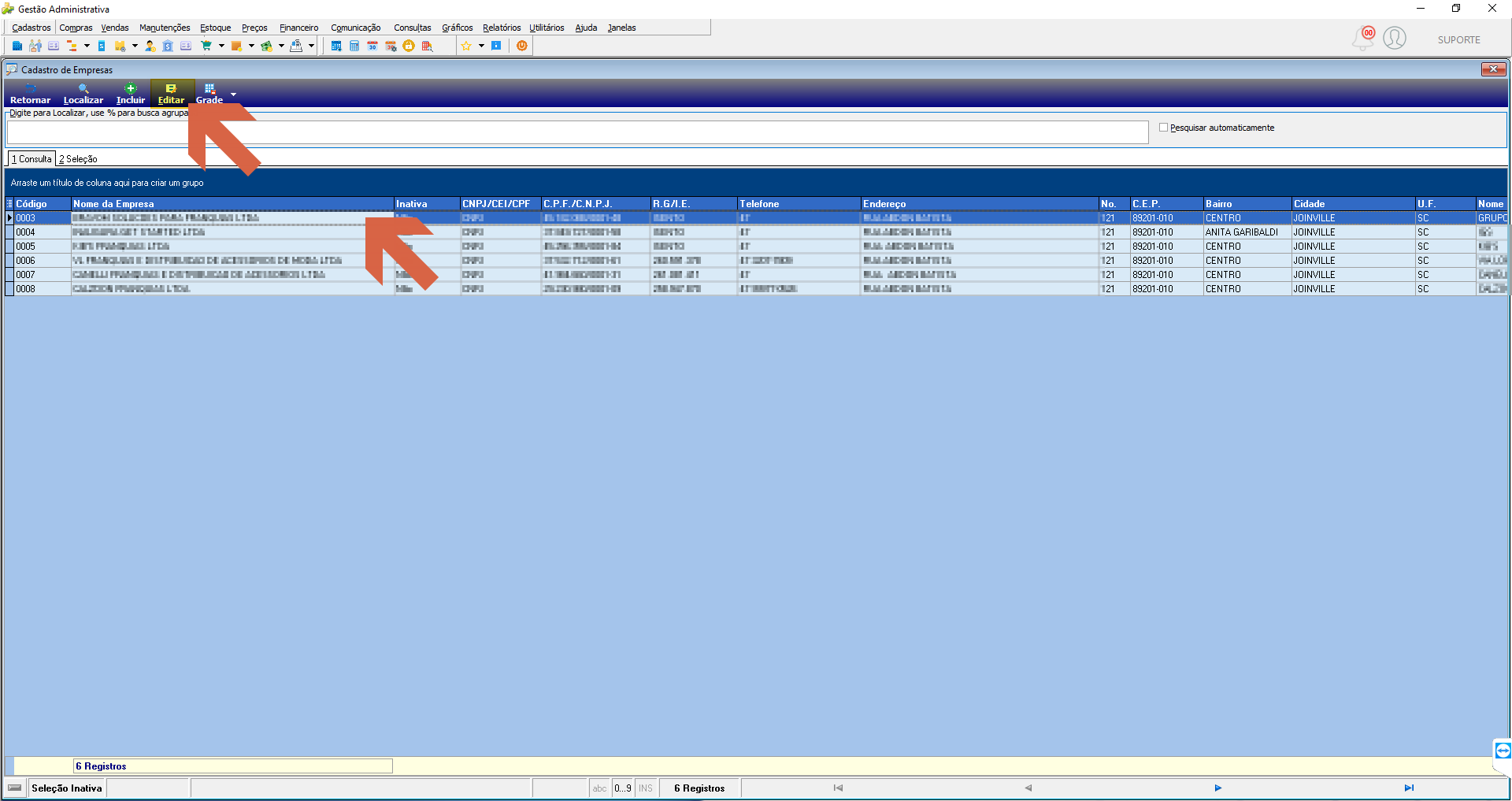This screenshot has height=801, width=1512.
Task: Open the Financeiro menu
Action: tap(299, 28)
